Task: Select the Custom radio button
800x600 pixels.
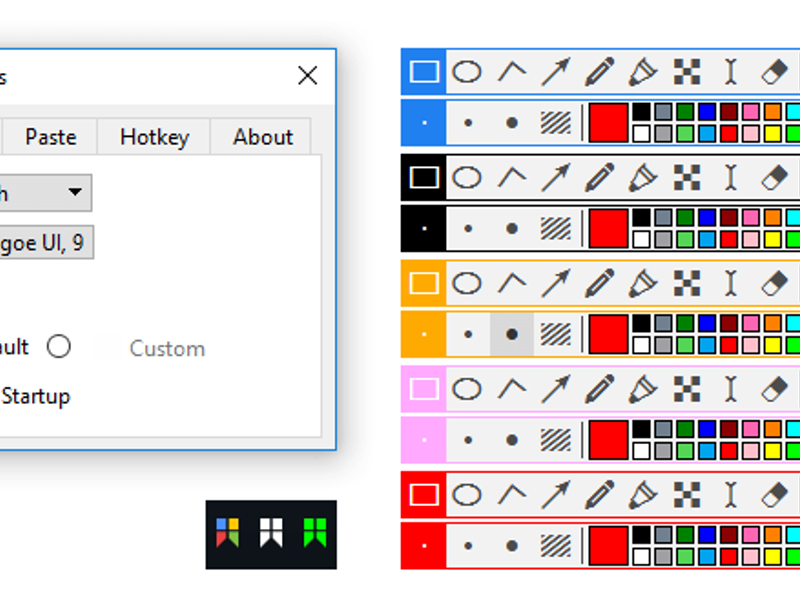Action: point(59,347)
